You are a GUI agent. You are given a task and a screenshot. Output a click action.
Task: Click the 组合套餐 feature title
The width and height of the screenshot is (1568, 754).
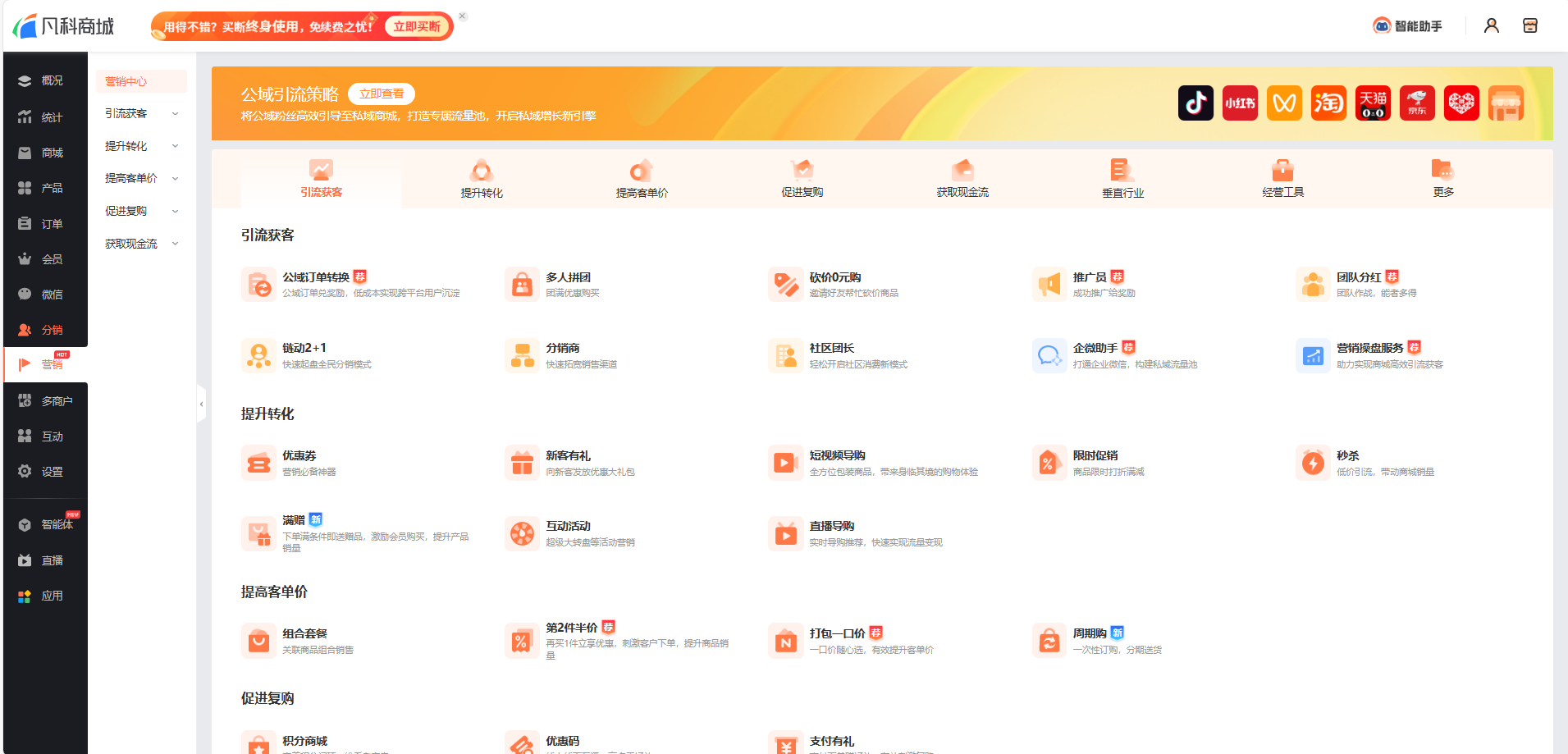(304, 633)
